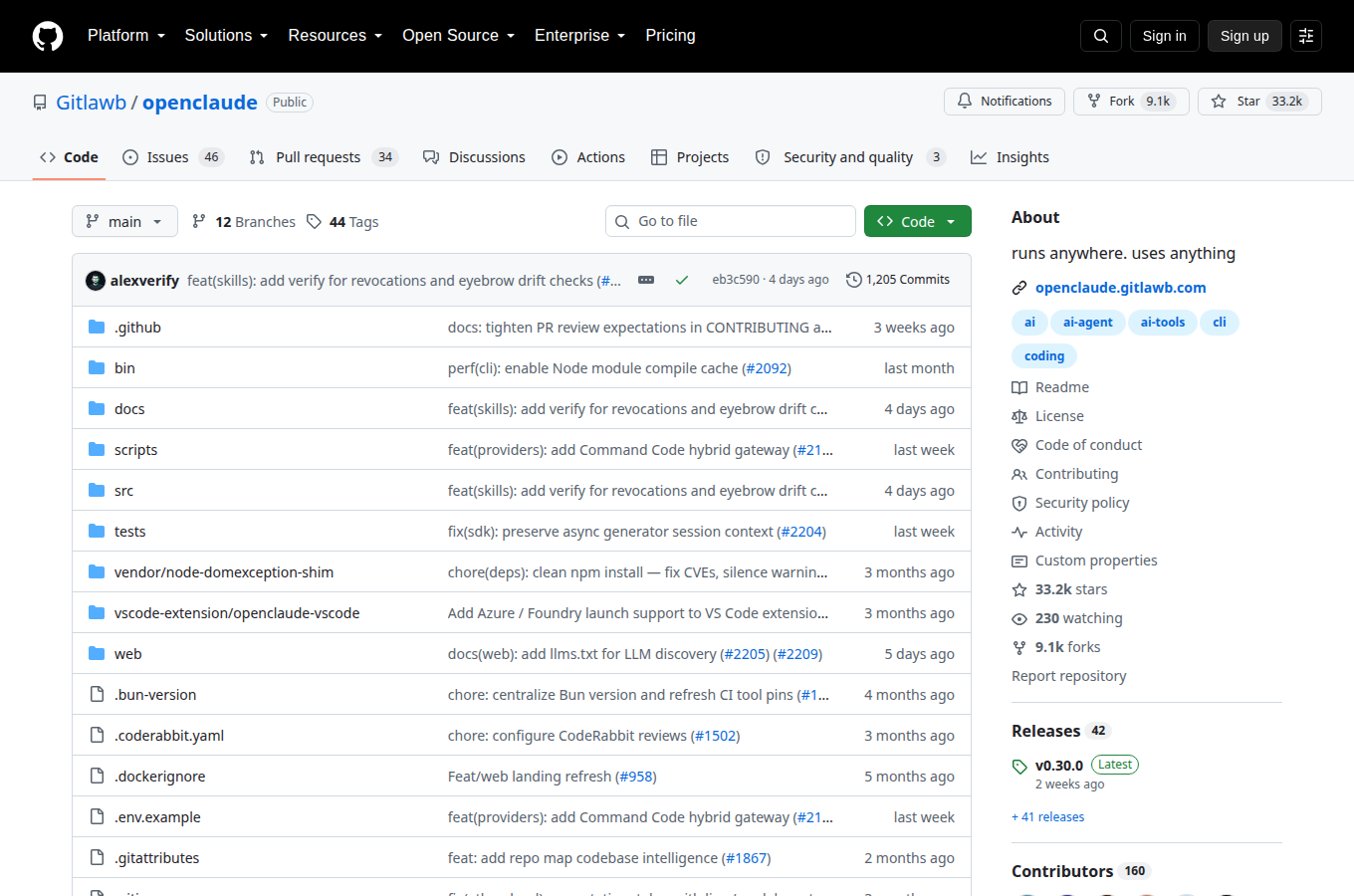This screenshot has width=1354, height=896.
Task: Open the Activity link in About
Action: [1046, 532]
